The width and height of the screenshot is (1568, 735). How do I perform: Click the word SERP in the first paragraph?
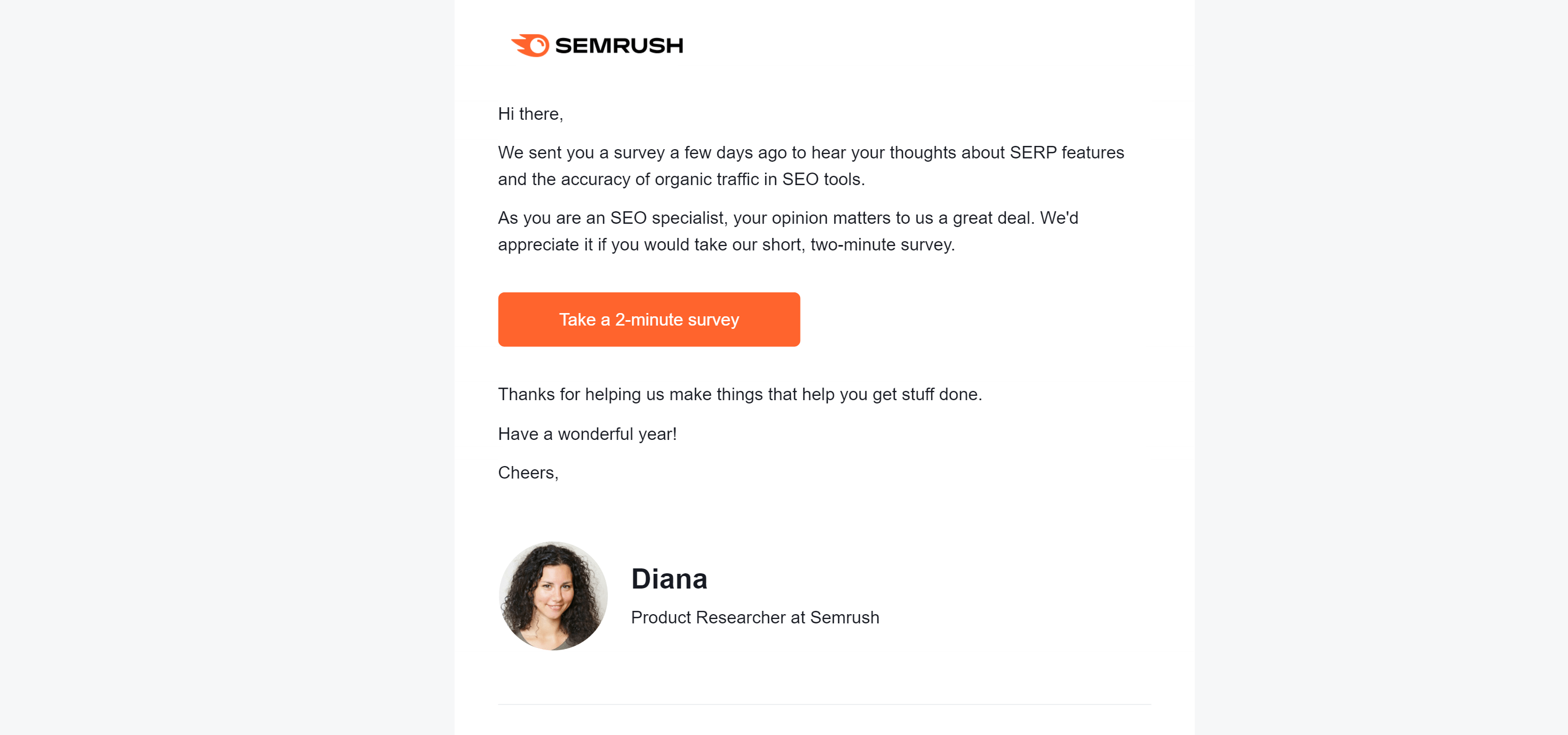(1033, 152)
